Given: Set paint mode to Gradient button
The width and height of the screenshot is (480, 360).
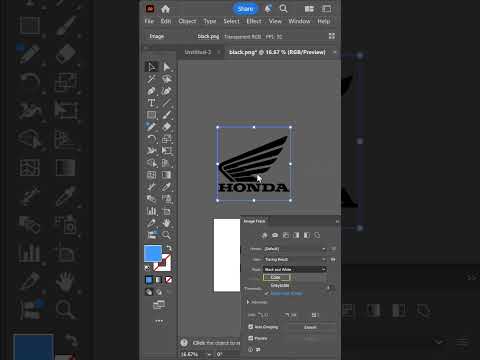Looking at the screenshot, I should point(159,280).
